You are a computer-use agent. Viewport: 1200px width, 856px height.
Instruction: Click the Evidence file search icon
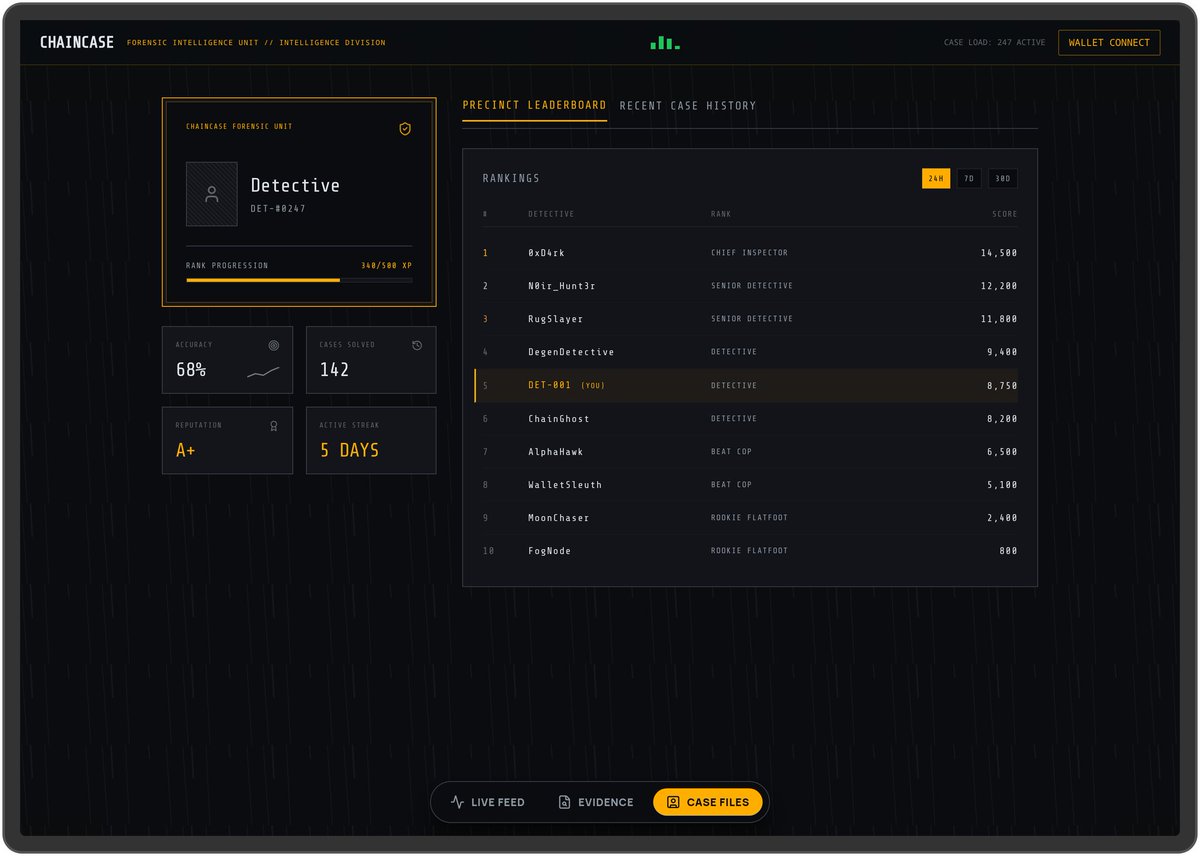pos(565,802)
